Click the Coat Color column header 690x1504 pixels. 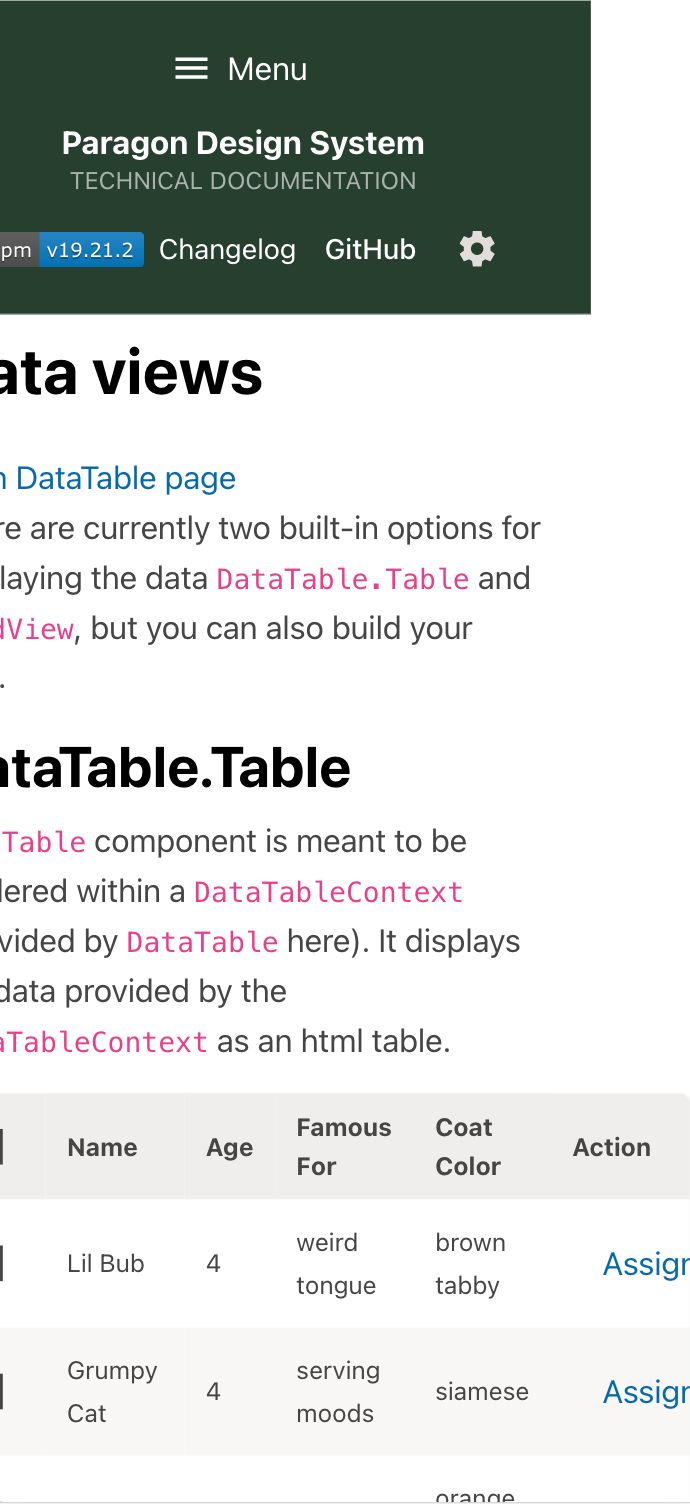click(467, 1146)
